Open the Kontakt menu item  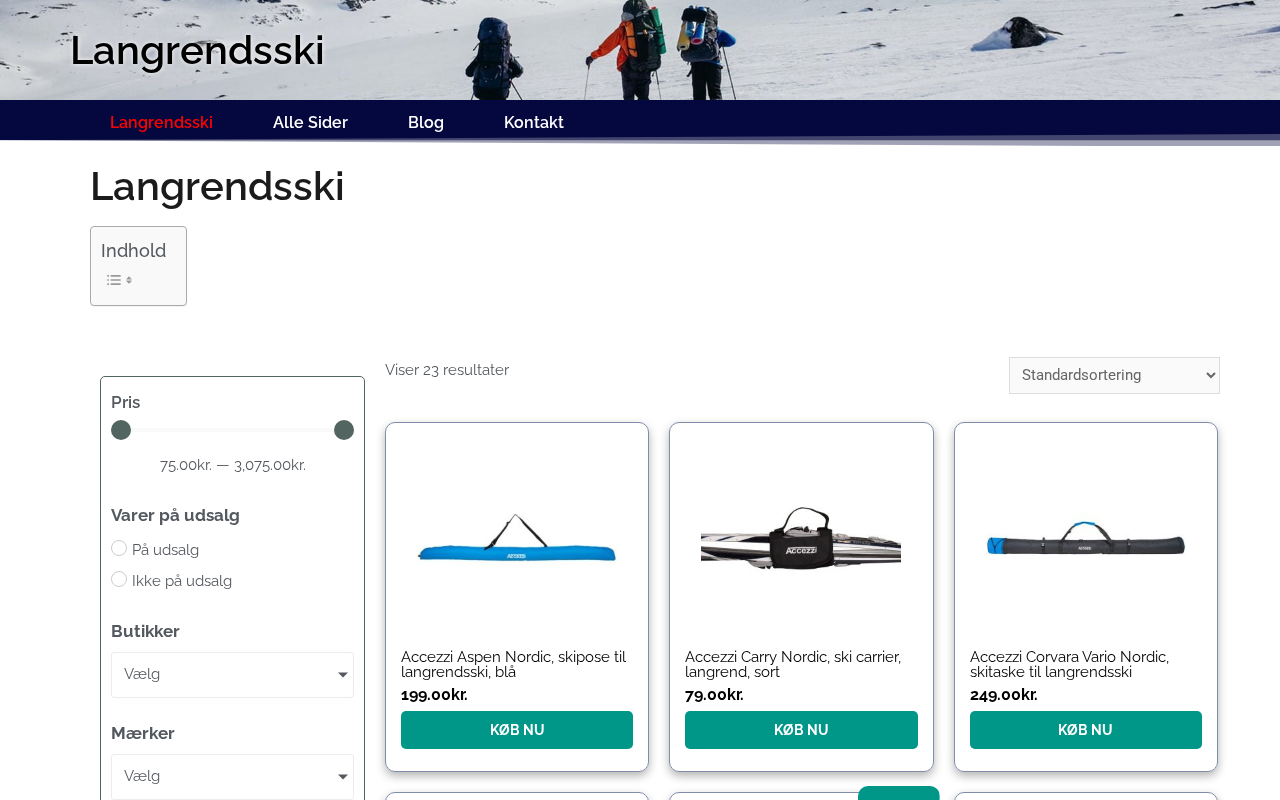534,122
